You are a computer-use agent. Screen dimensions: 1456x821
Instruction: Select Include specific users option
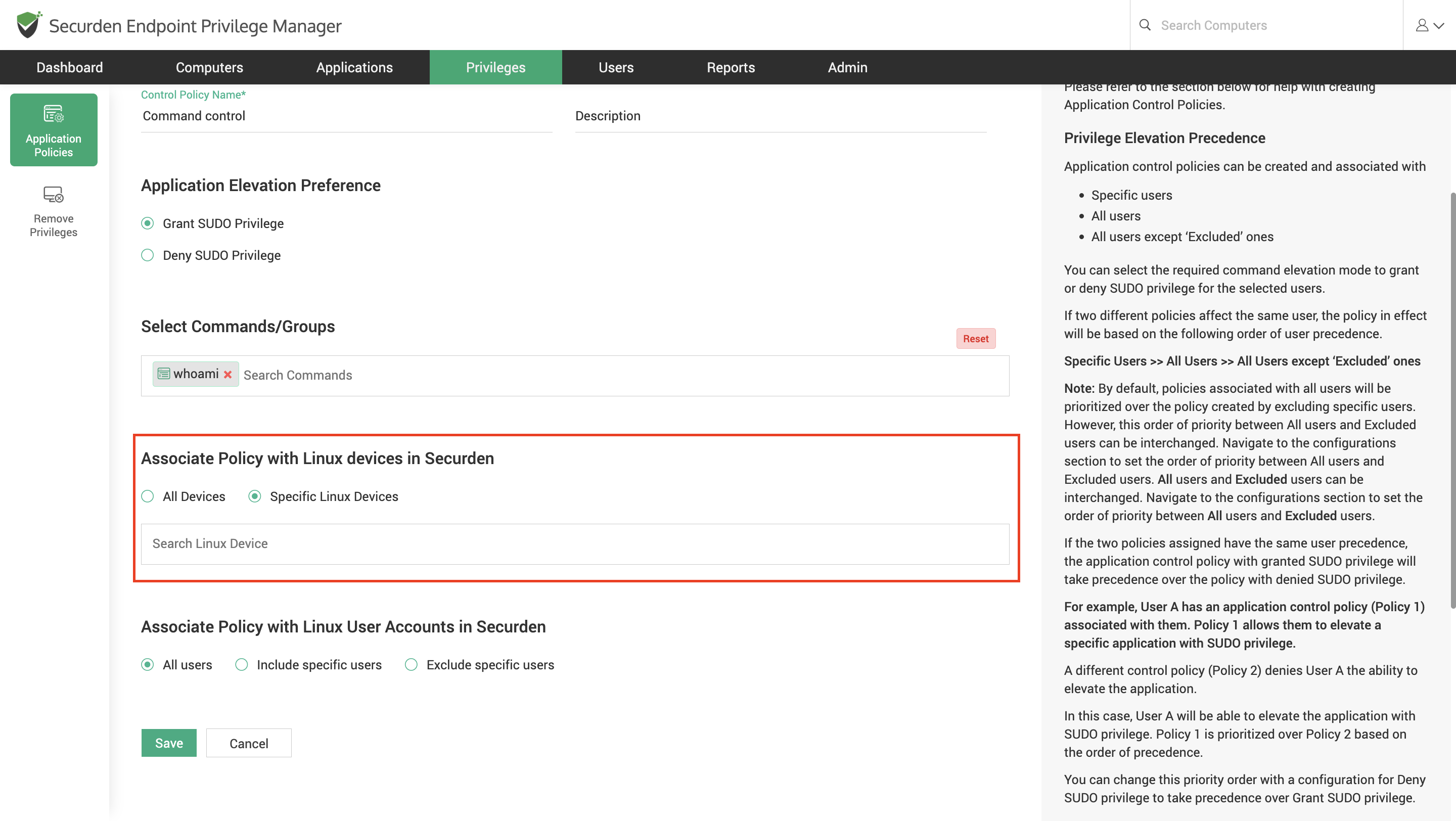(242, 664)
